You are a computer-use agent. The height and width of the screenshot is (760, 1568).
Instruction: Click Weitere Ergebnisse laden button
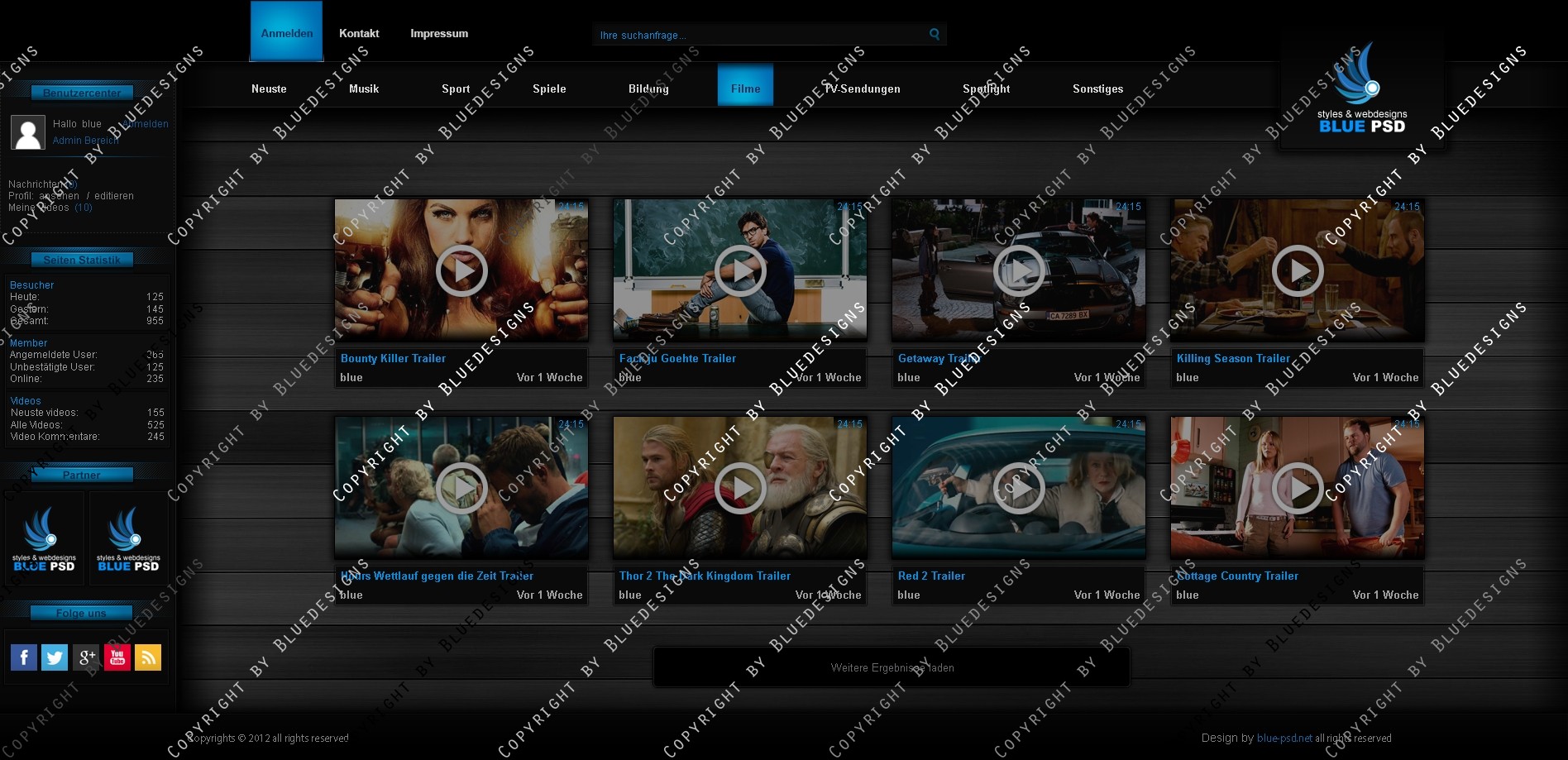tap(892, 667)
